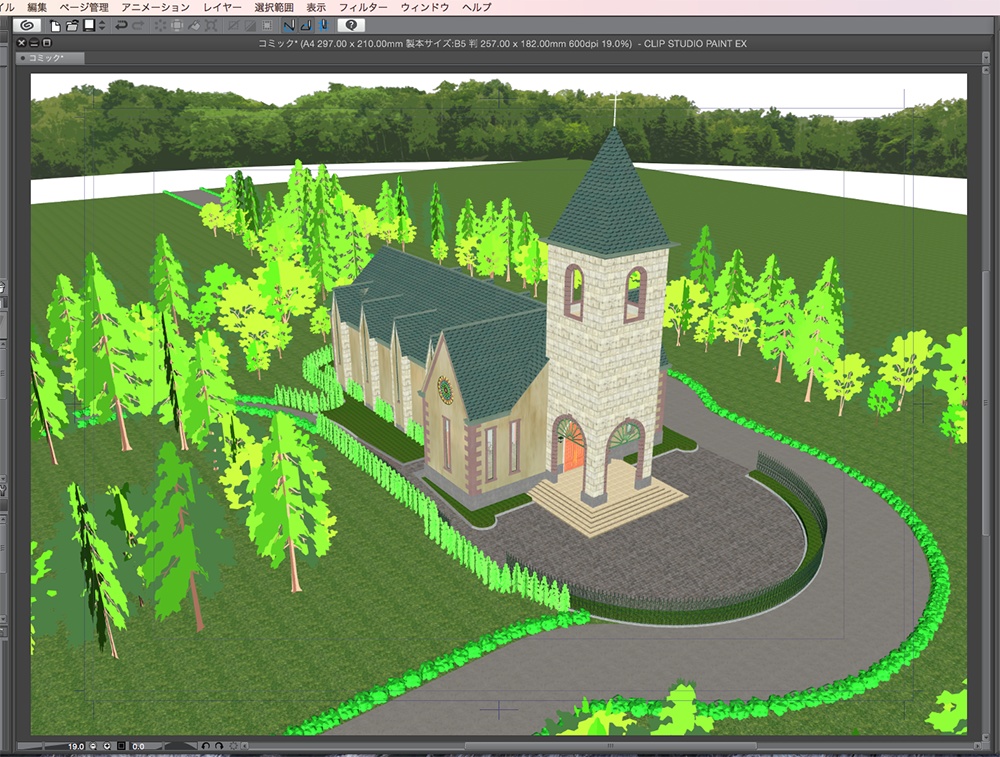This screenshot has width=1000, height=757.
Task: Click the horizontal scrollbar left arrow
Action: tap(245, 746)
